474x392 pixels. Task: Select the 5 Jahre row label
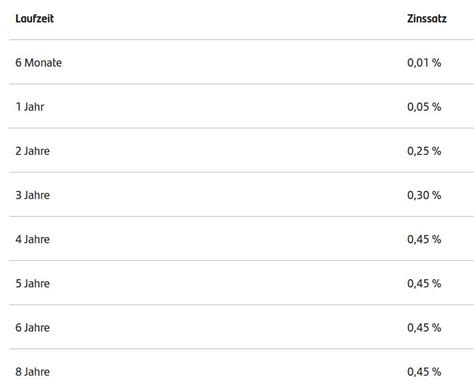(32, 283)
